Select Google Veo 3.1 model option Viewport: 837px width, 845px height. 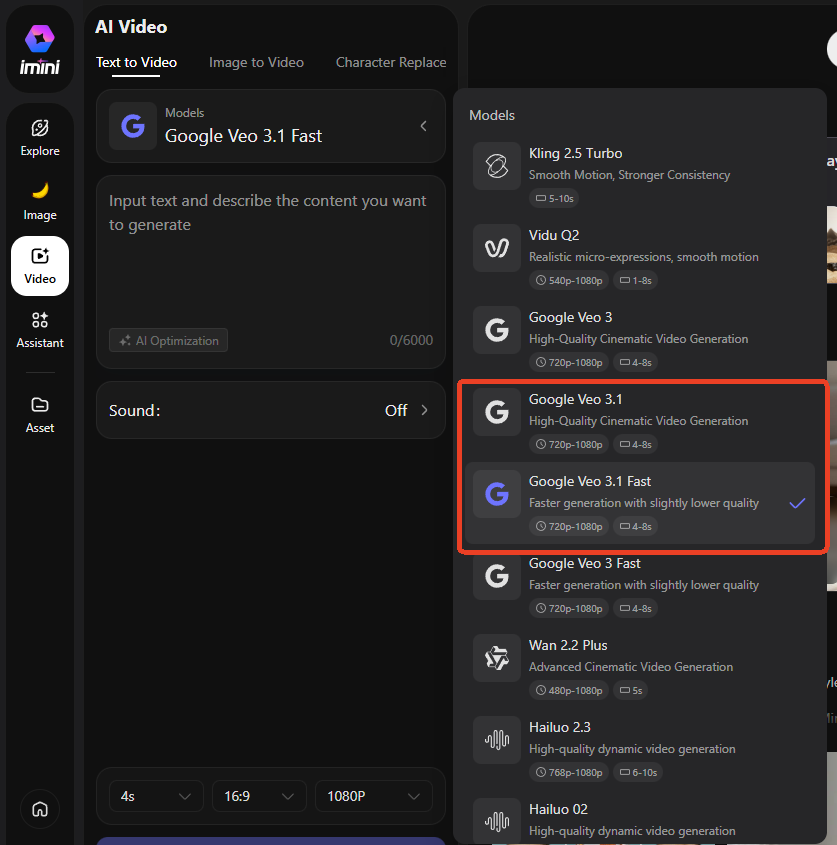click(640, 421)
